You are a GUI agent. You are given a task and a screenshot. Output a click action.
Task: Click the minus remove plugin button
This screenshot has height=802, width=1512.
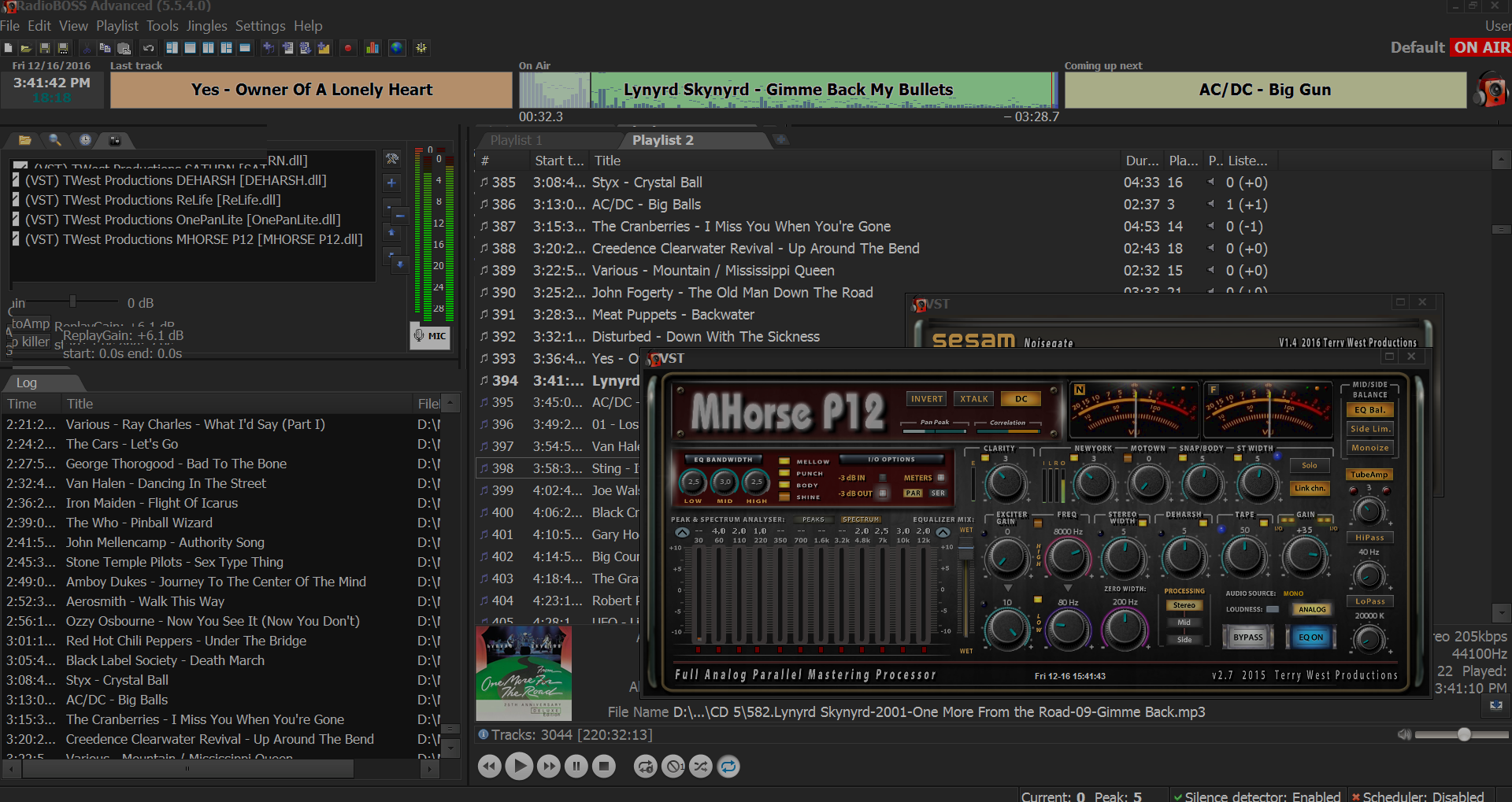[398, 216]
